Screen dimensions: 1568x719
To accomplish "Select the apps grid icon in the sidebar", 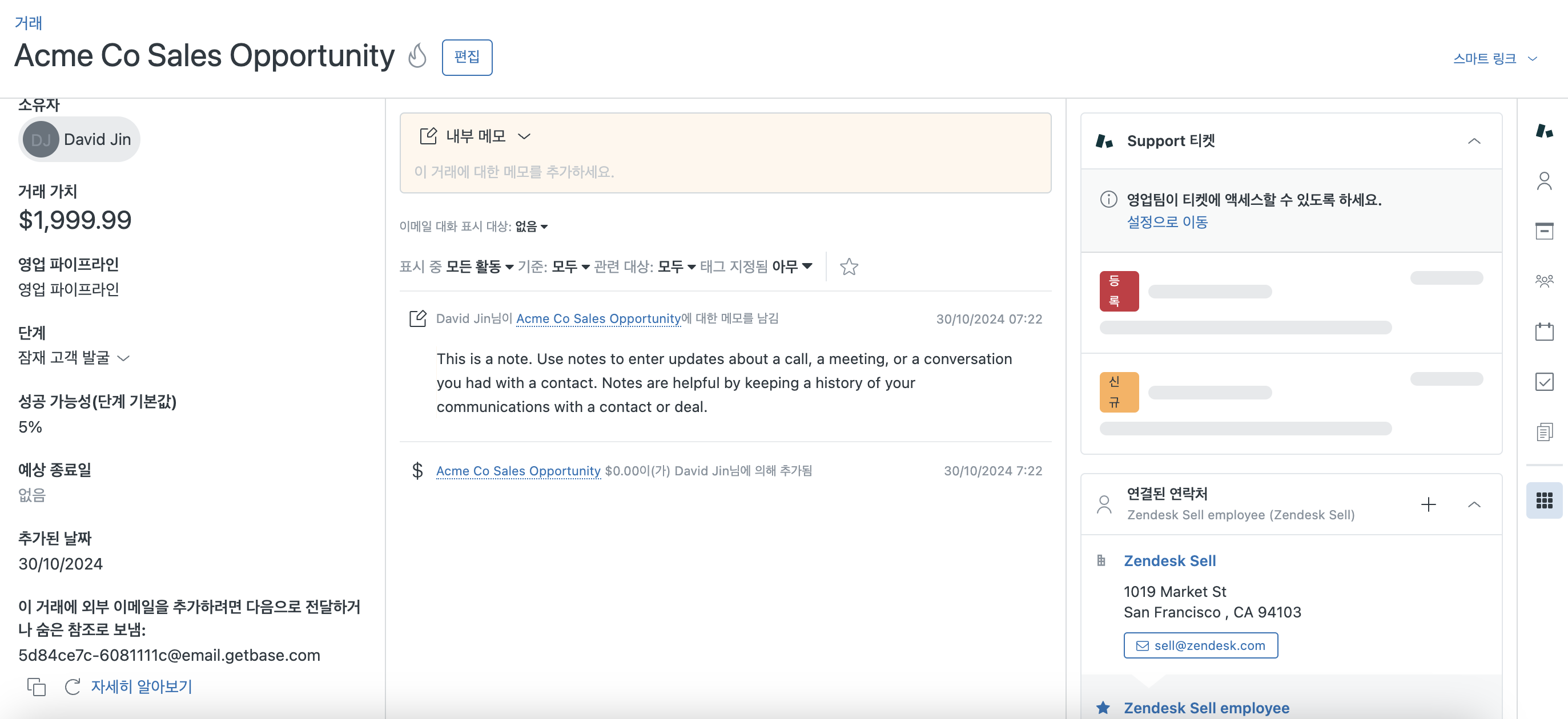I will tap(1543, 500).
